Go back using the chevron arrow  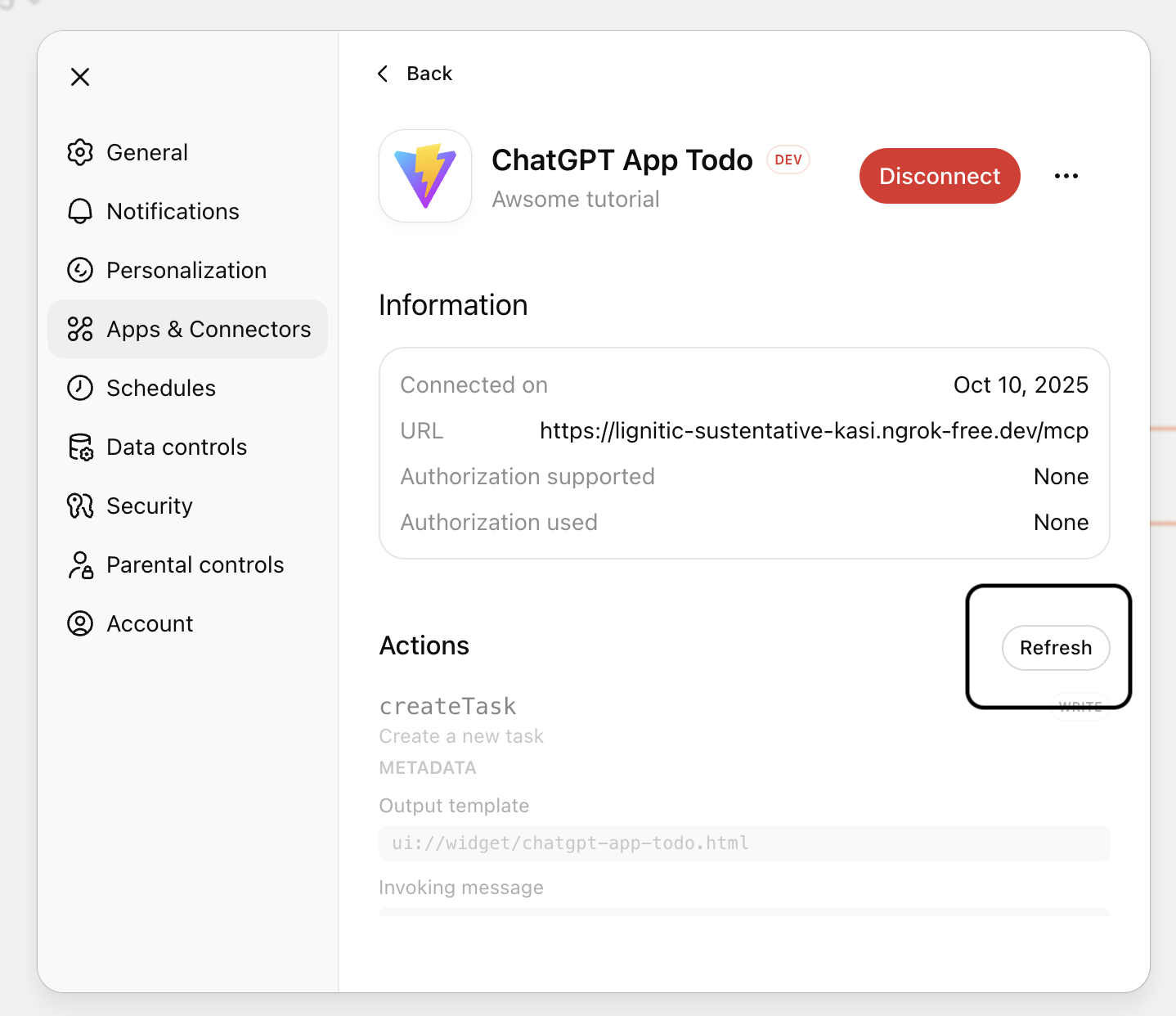(x=383, y=74)
